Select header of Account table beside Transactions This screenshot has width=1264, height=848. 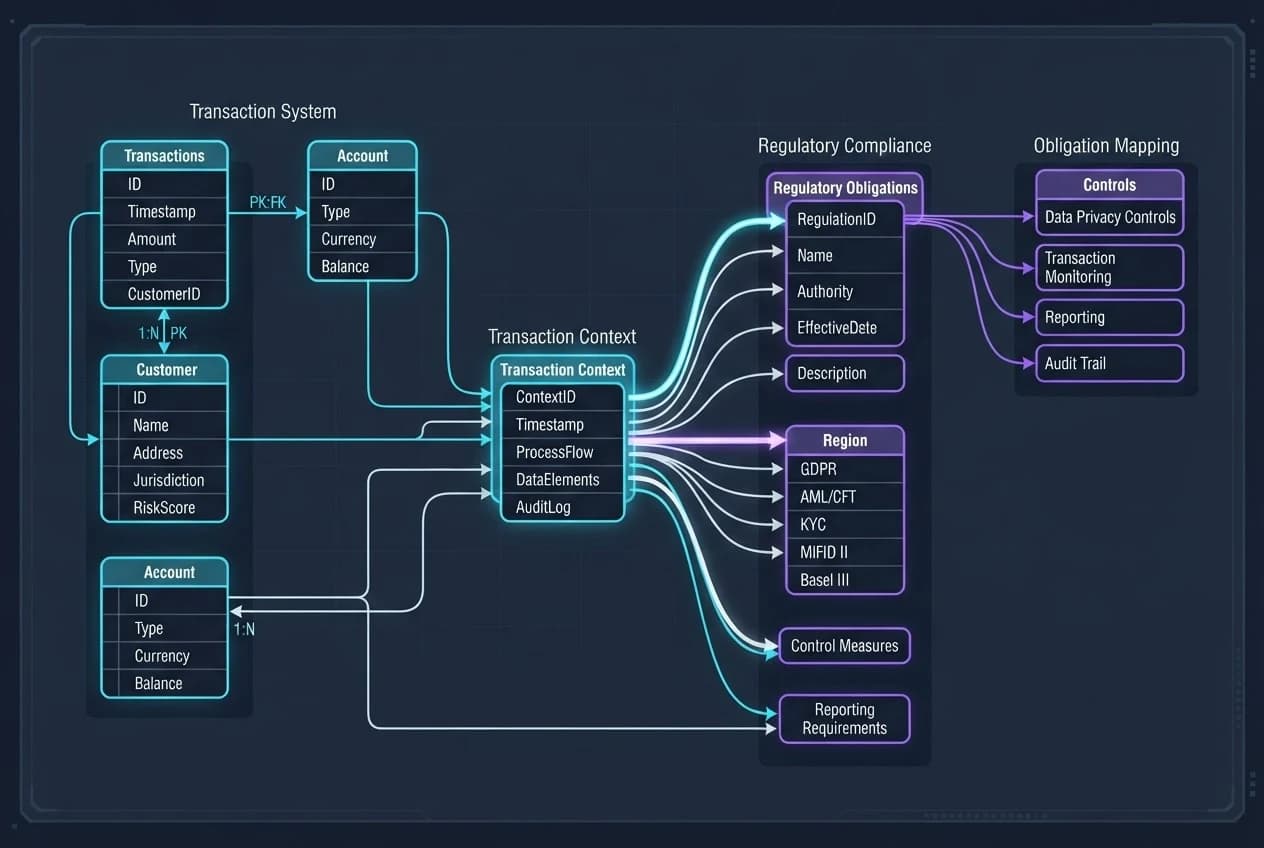click(x=362, y=156)
